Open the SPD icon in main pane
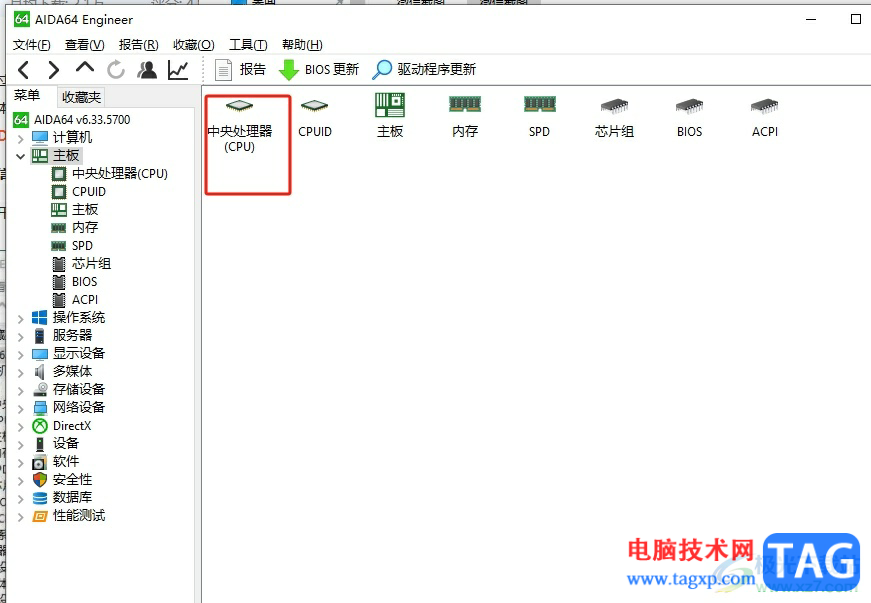Viewport: 871px width, 603px height. click(x=539, y=116)
